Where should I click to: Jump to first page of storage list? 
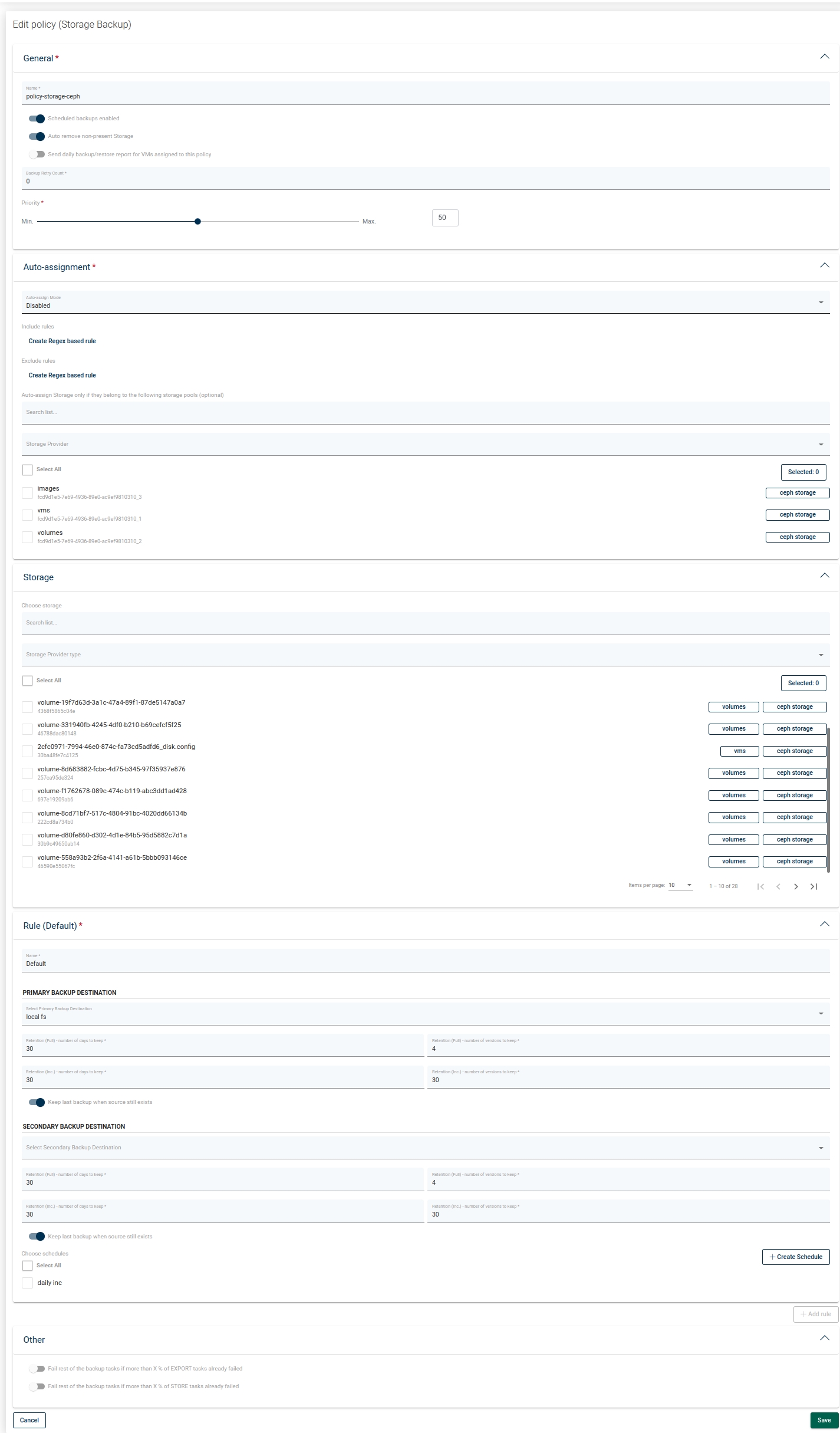[760, 886]
